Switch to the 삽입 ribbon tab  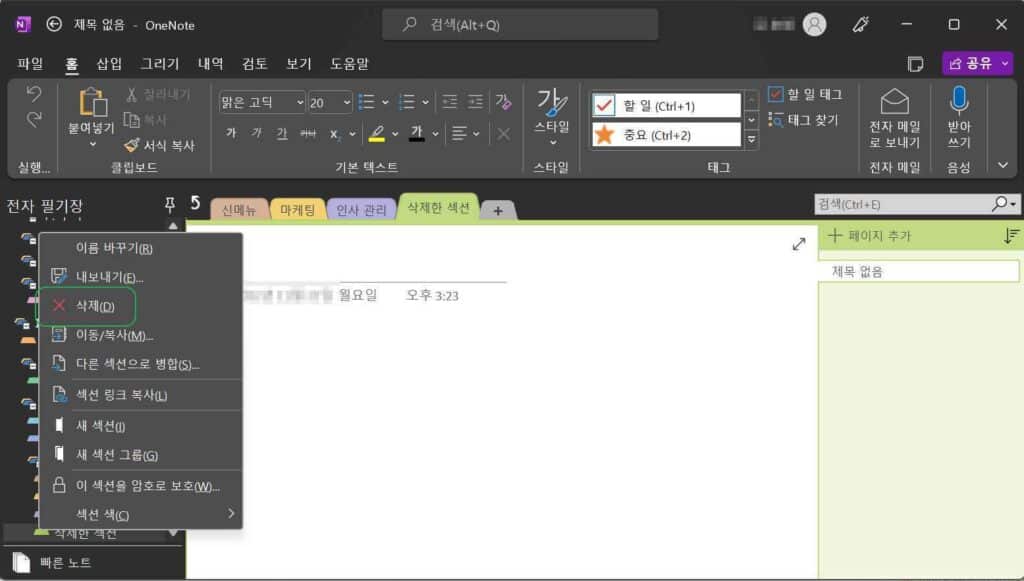point(109,63)
